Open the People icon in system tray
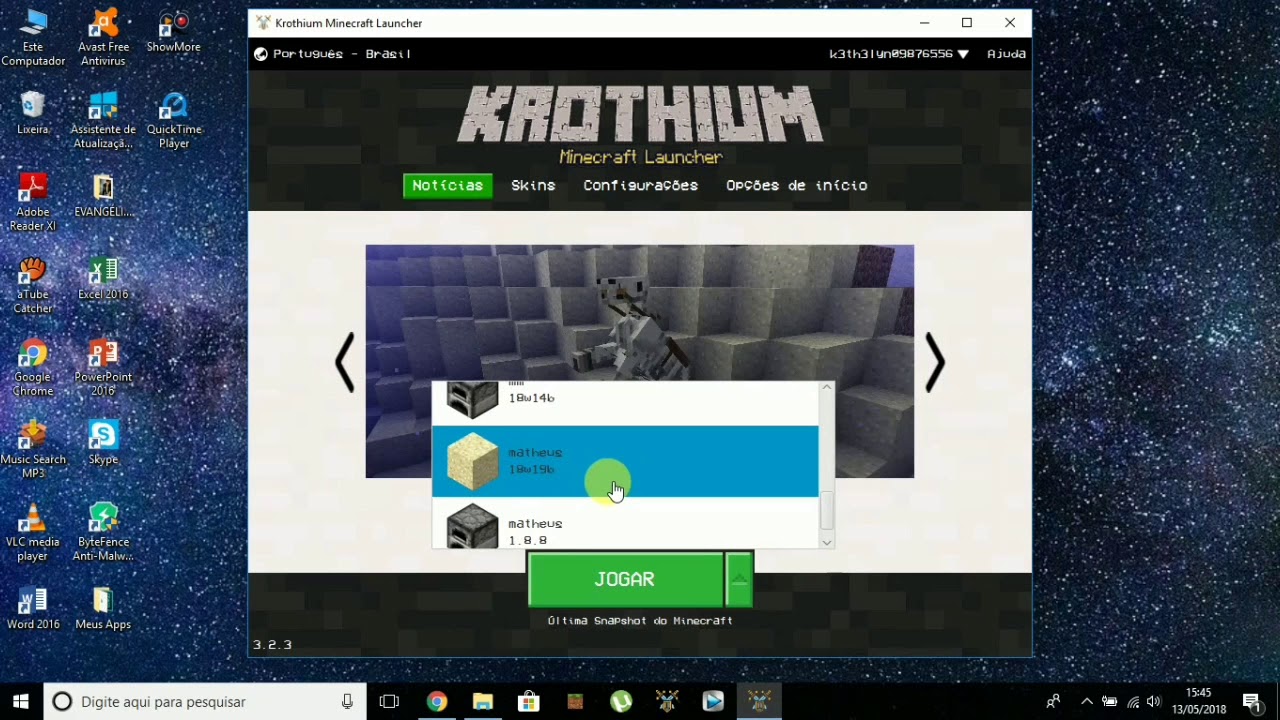 click(x=1053, y=702)
